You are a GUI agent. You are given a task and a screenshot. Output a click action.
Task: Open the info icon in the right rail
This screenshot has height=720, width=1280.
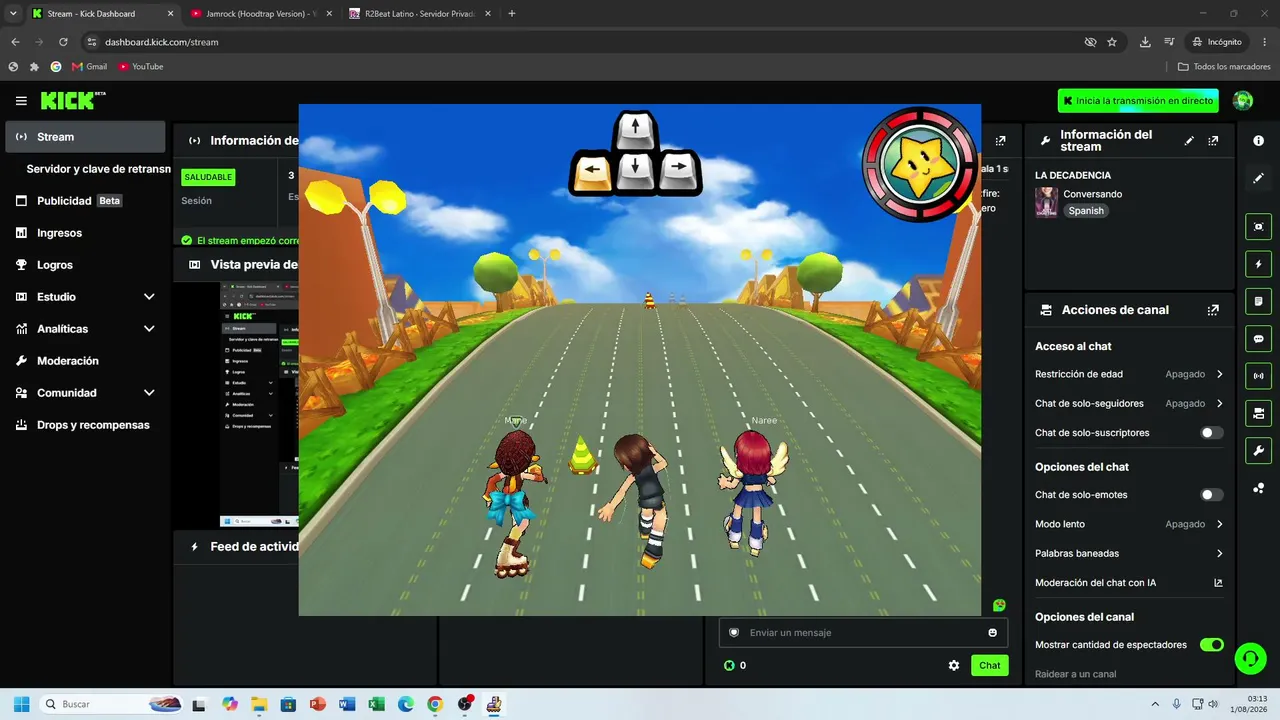pyautogui.click(x=1258, y=141)
